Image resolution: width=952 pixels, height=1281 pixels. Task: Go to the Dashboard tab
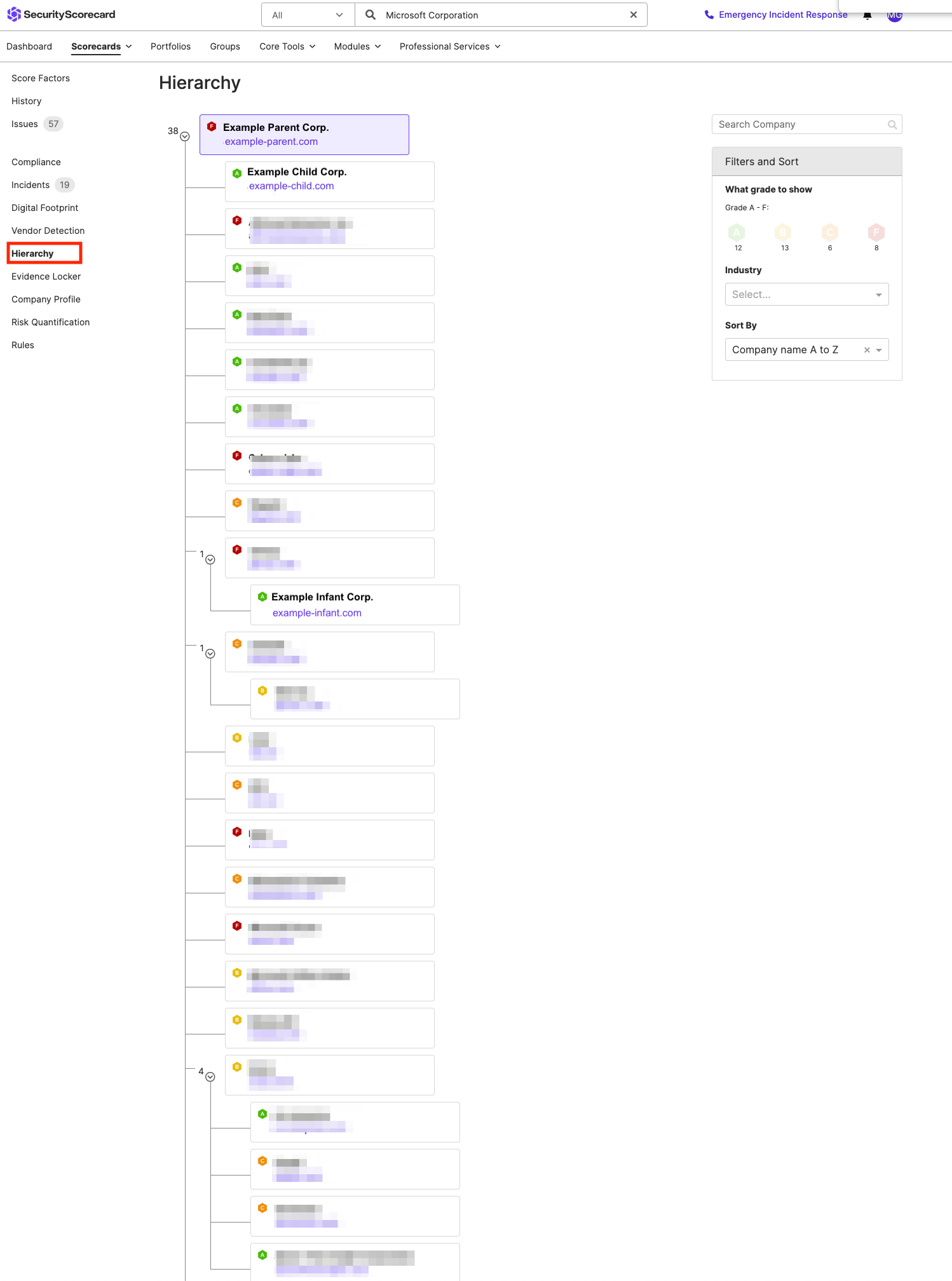point(29,46)
